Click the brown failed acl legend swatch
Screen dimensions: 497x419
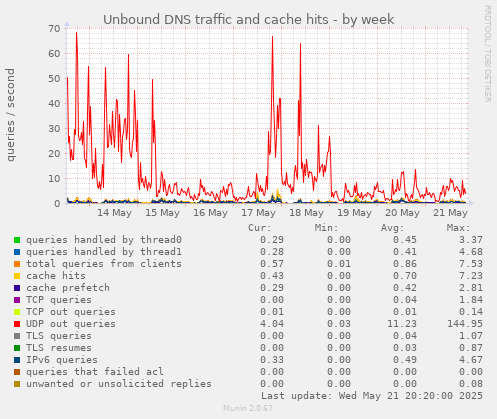point(17,372)
